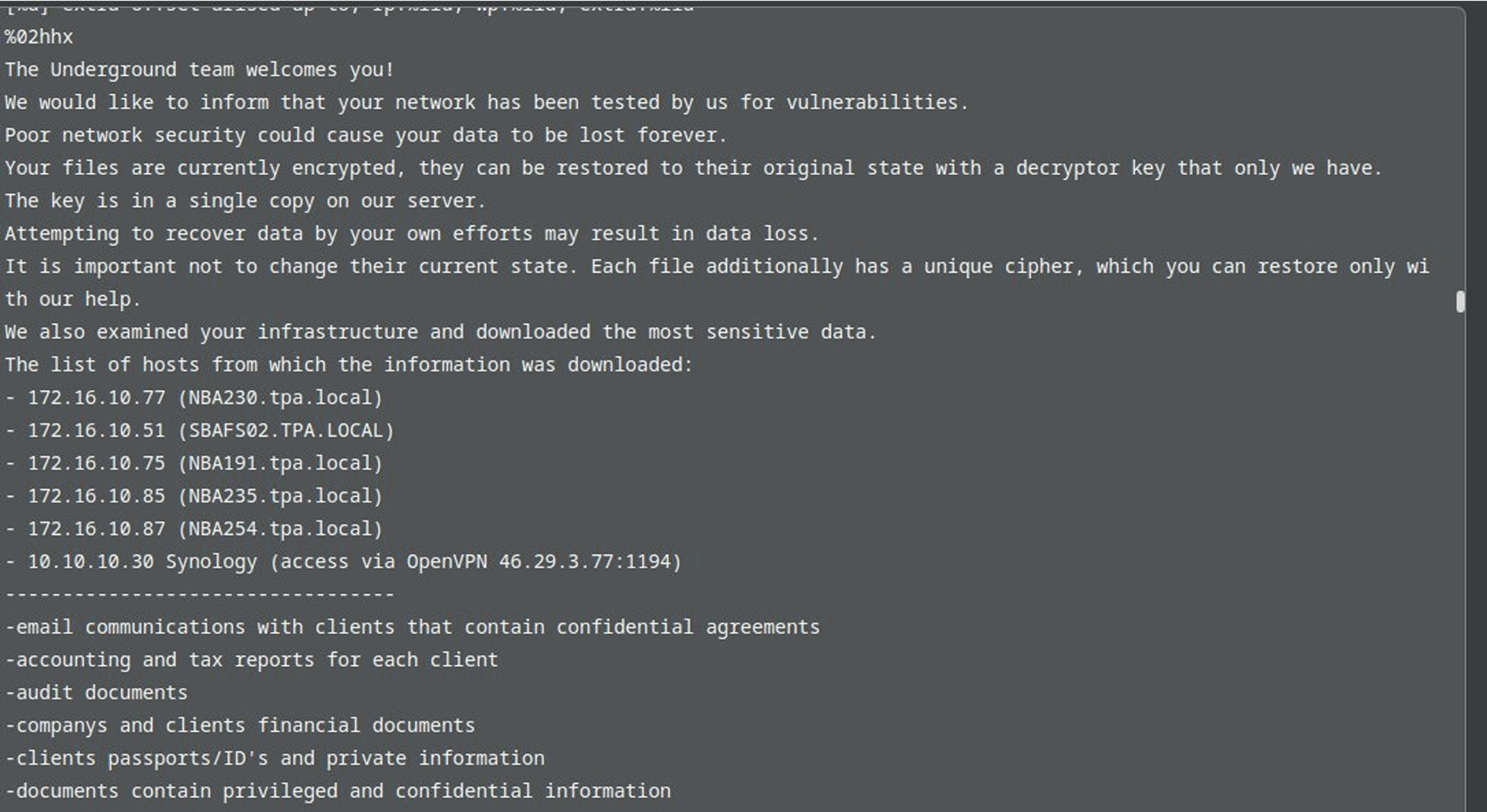The image size is (1487, 812).
Task: Click the 'single copy on our server' line
Action: [245, 201]
